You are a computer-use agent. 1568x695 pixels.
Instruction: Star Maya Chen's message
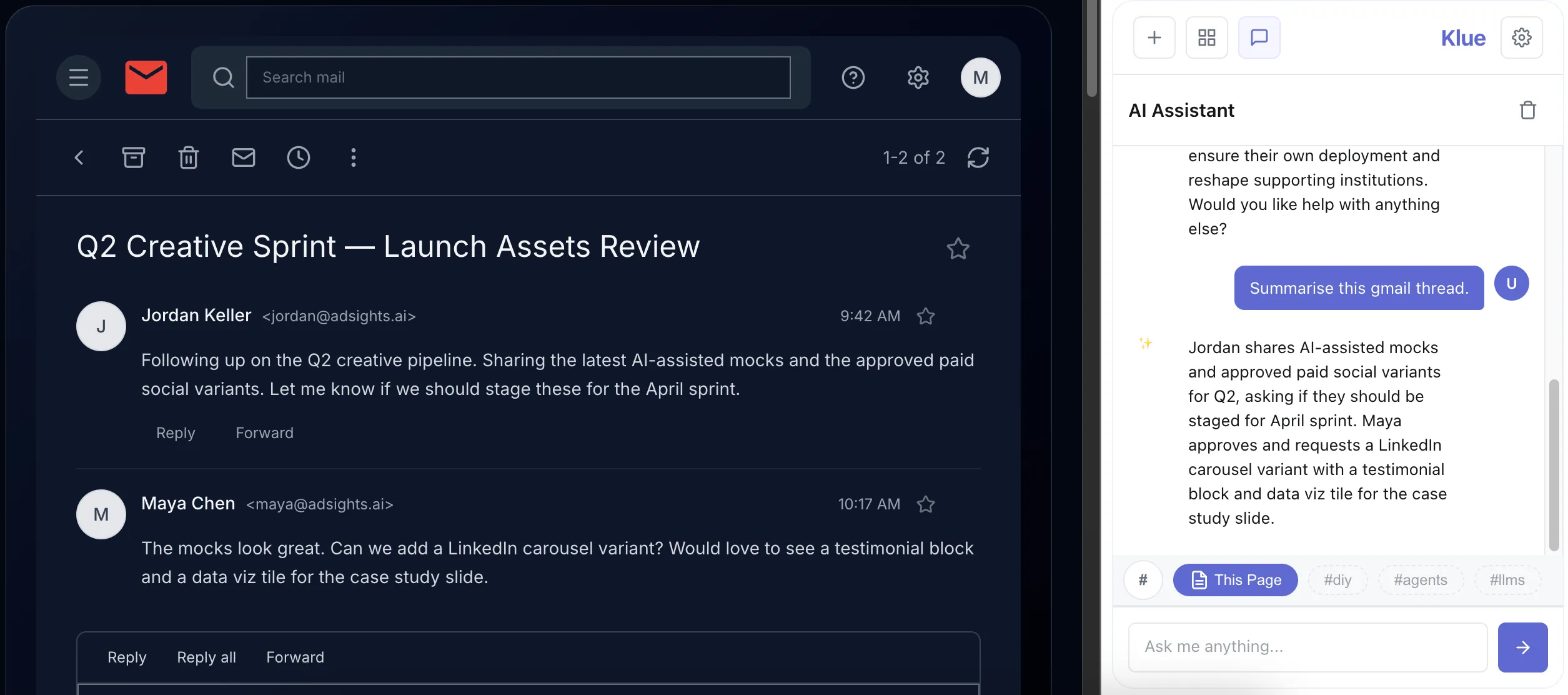click(x=925, y=504)
